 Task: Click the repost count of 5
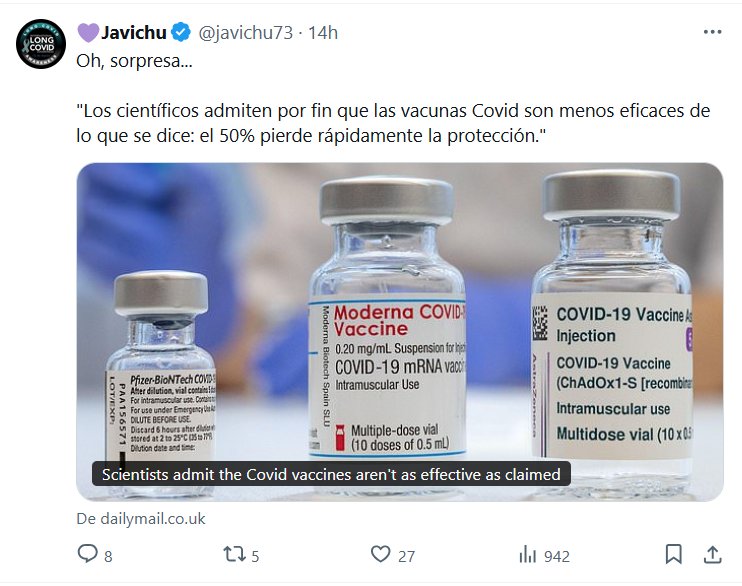click(x=255, y=556)
